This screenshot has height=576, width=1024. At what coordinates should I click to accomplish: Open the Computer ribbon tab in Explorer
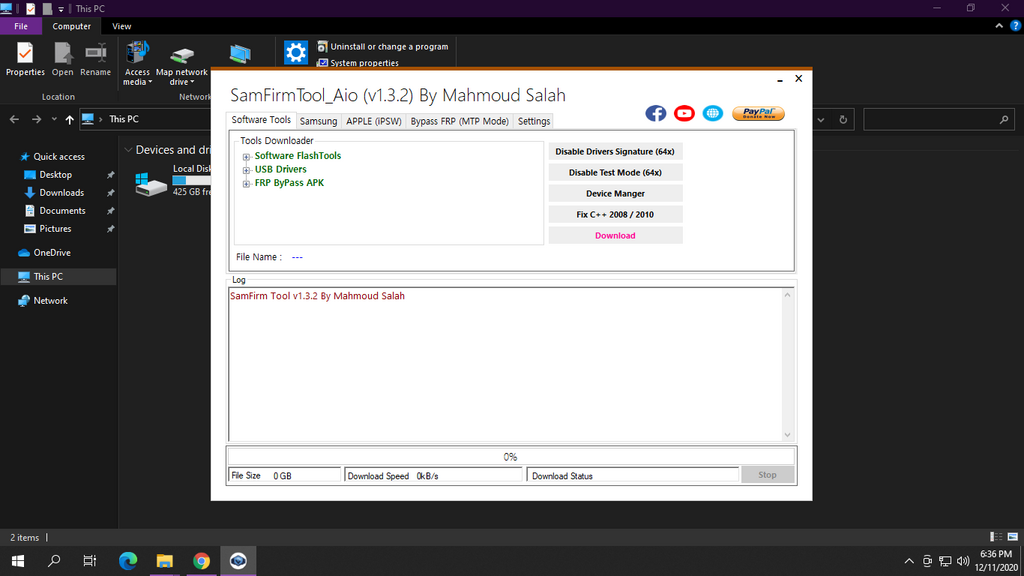tap(71, 26)
